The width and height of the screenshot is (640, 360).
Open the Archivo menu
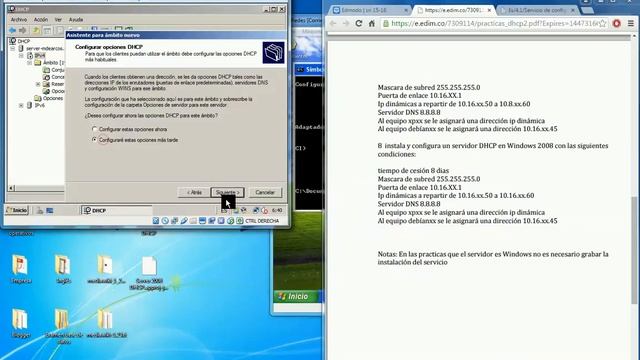point(19,20)
